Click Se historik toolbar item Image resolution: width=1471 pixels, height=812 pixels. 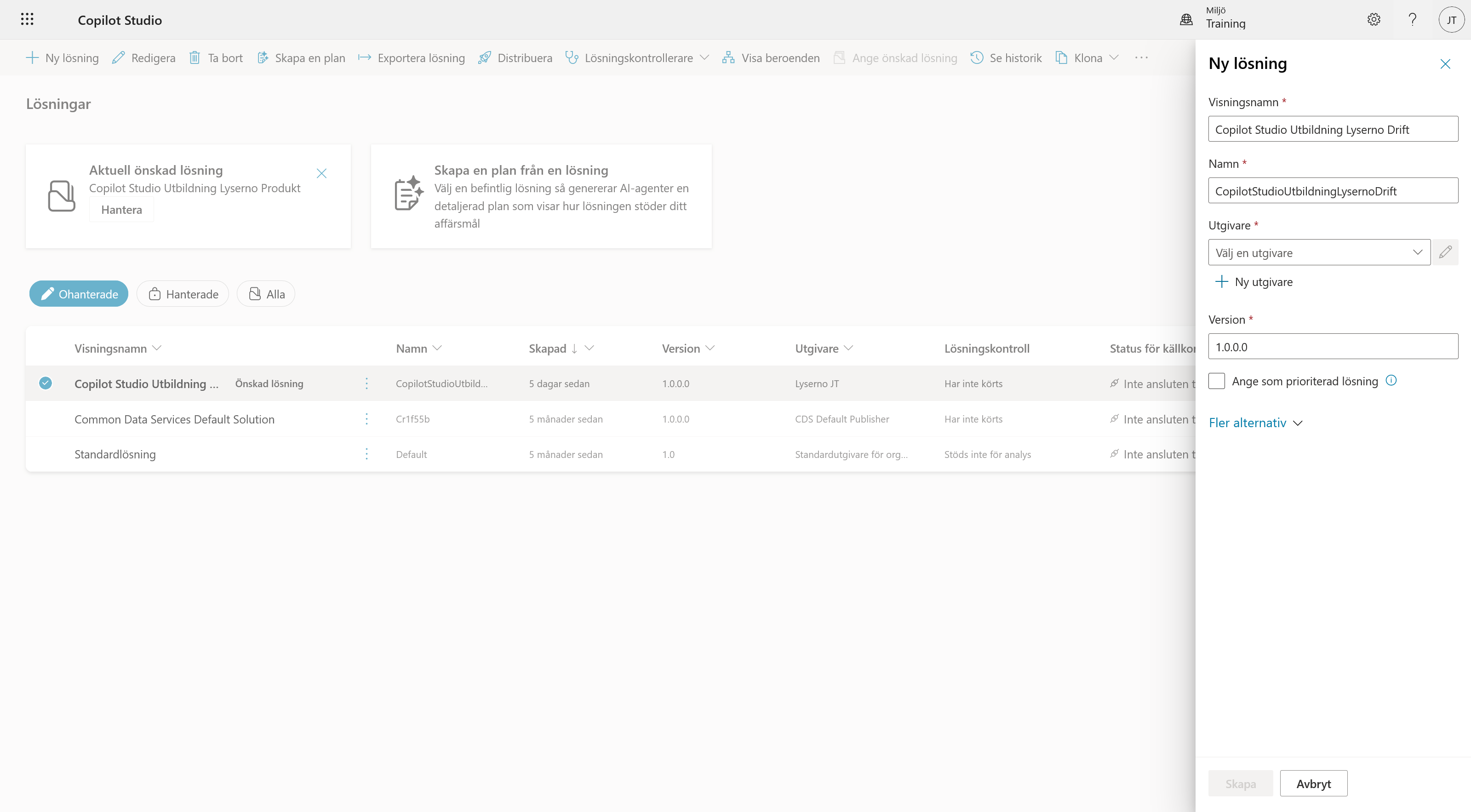(1006, 57)
